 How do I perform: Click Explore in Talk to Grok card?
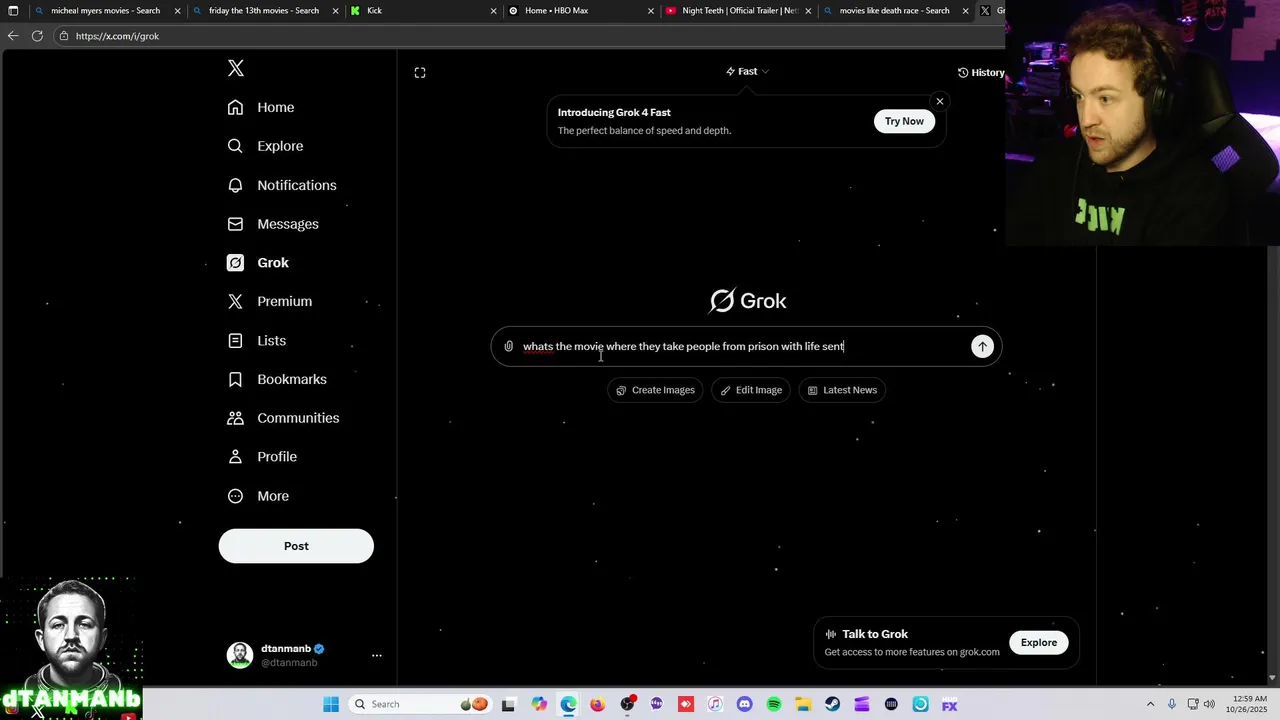[1039, 643]
